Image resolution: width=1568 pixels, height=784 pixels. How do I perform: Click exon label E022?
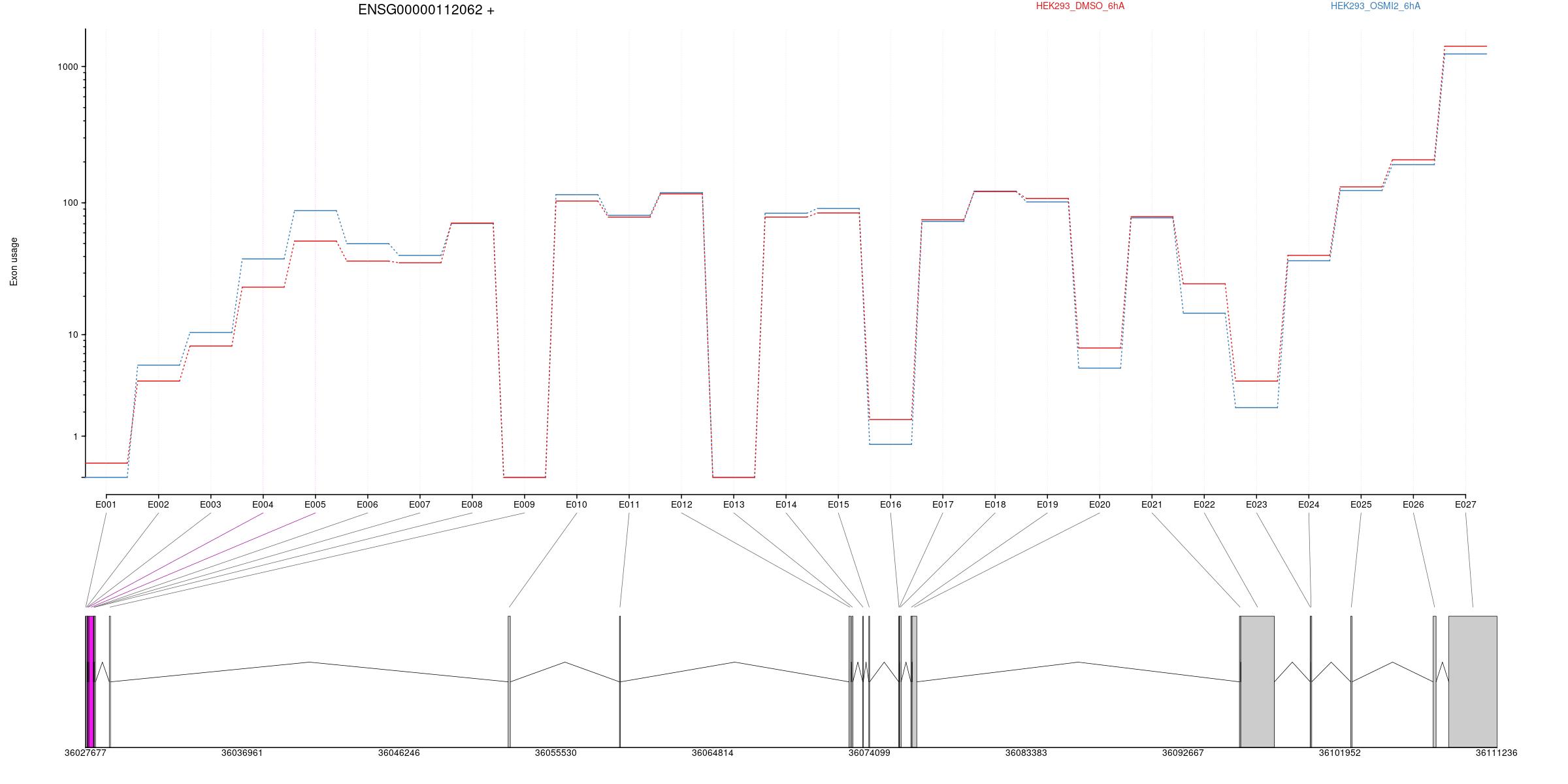[x=1204, y=504]
